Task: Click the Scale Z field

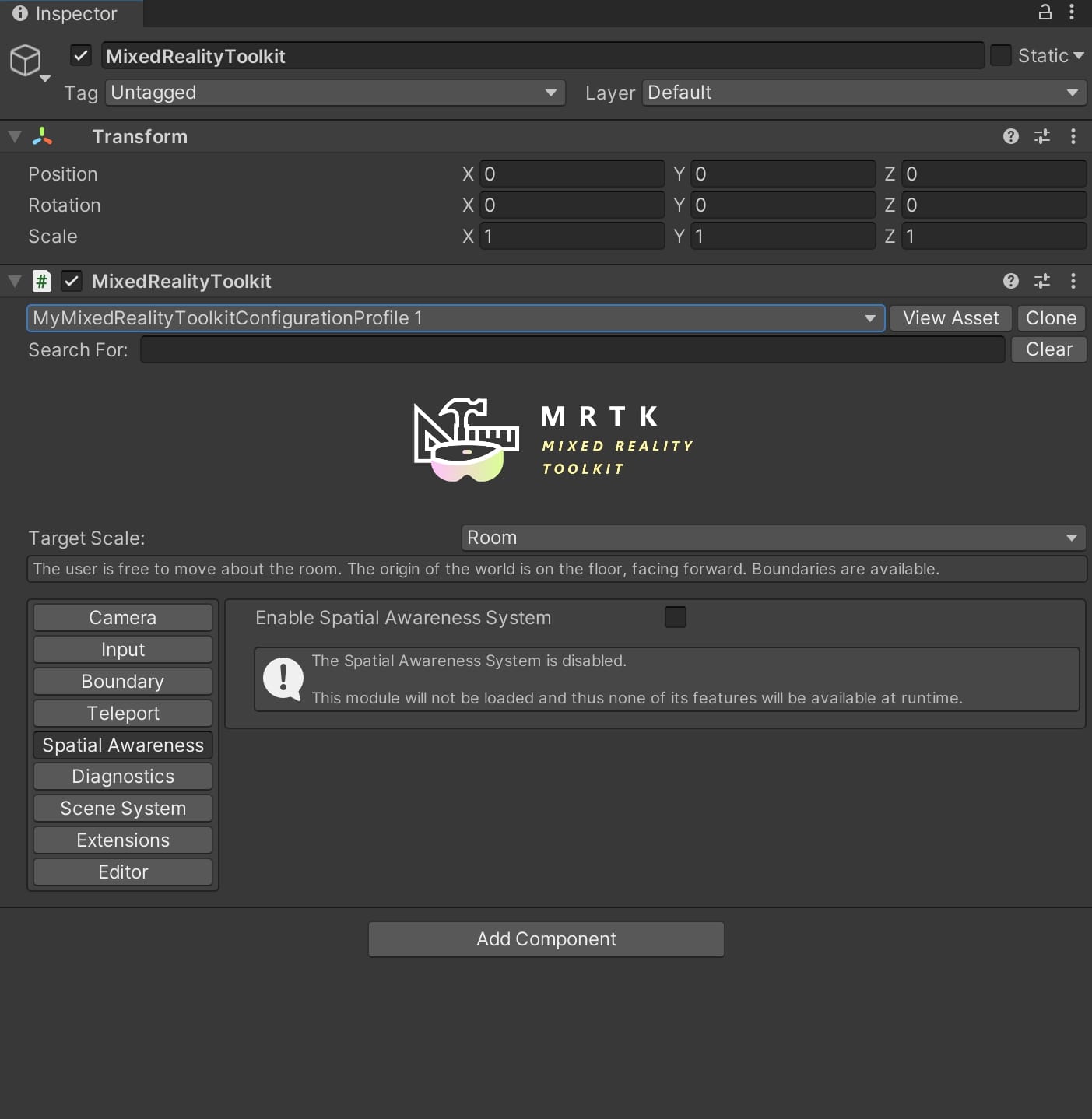Action: (994, 236)
